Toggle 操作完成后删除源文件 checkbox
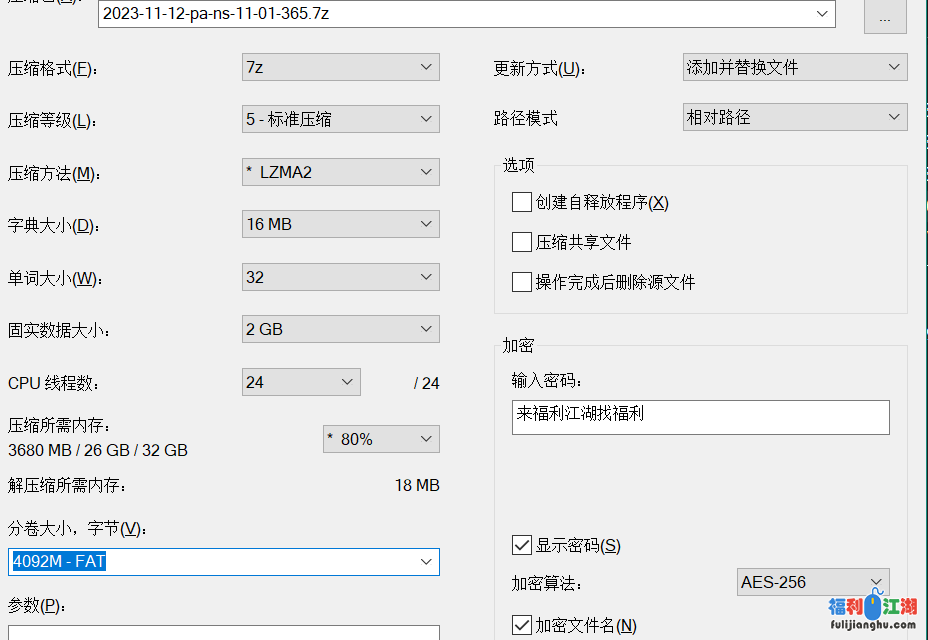The width and height of the screenshot is (928, 640). (x=521, y=282)
